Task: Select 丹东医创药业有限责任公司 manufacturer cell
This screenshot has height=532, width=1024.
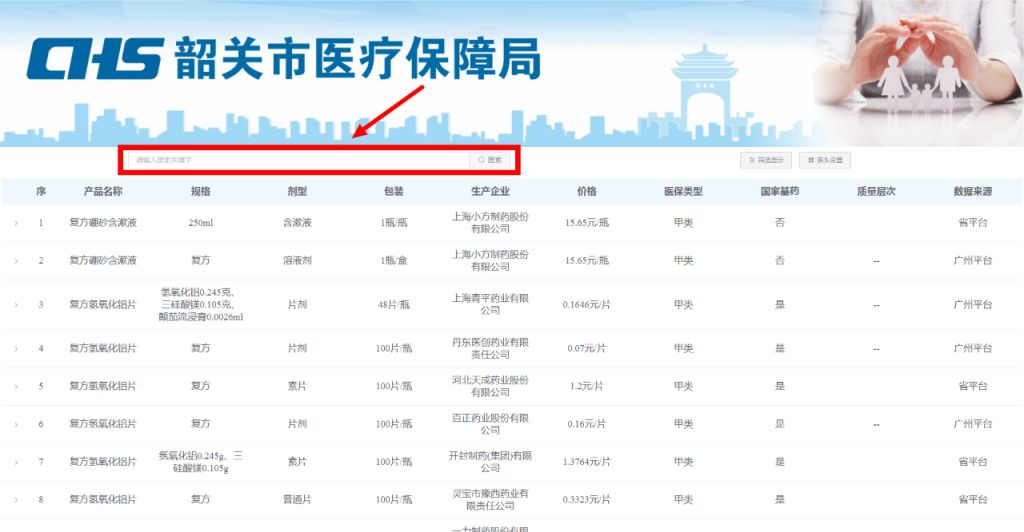Action: tap(490, 349)
